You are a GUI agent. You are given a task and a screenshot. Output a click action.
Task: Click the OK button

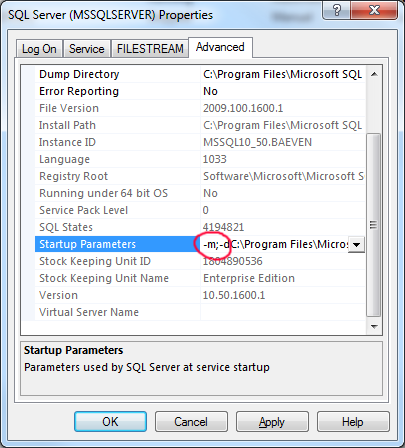(110, 422)
